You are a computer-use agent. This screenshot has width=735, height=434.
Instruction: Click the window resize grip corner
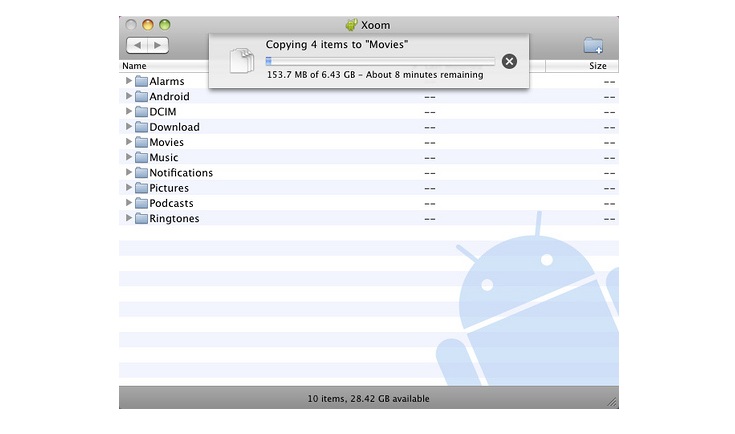coord(611,401)
